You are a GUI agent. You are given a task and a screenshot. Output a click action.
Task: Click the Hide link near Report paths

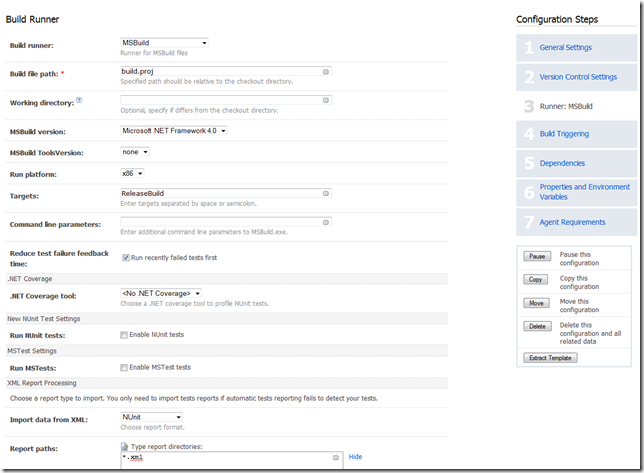(355, 457)
